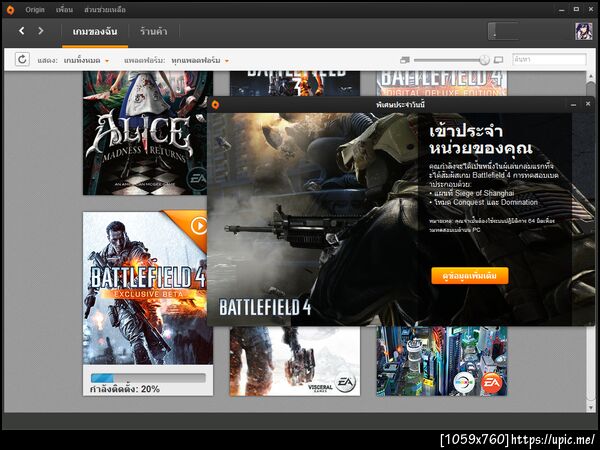600x450 pixels.
Task: Select the Battlefield 3 game tile
Action: [x=295, y=83]
